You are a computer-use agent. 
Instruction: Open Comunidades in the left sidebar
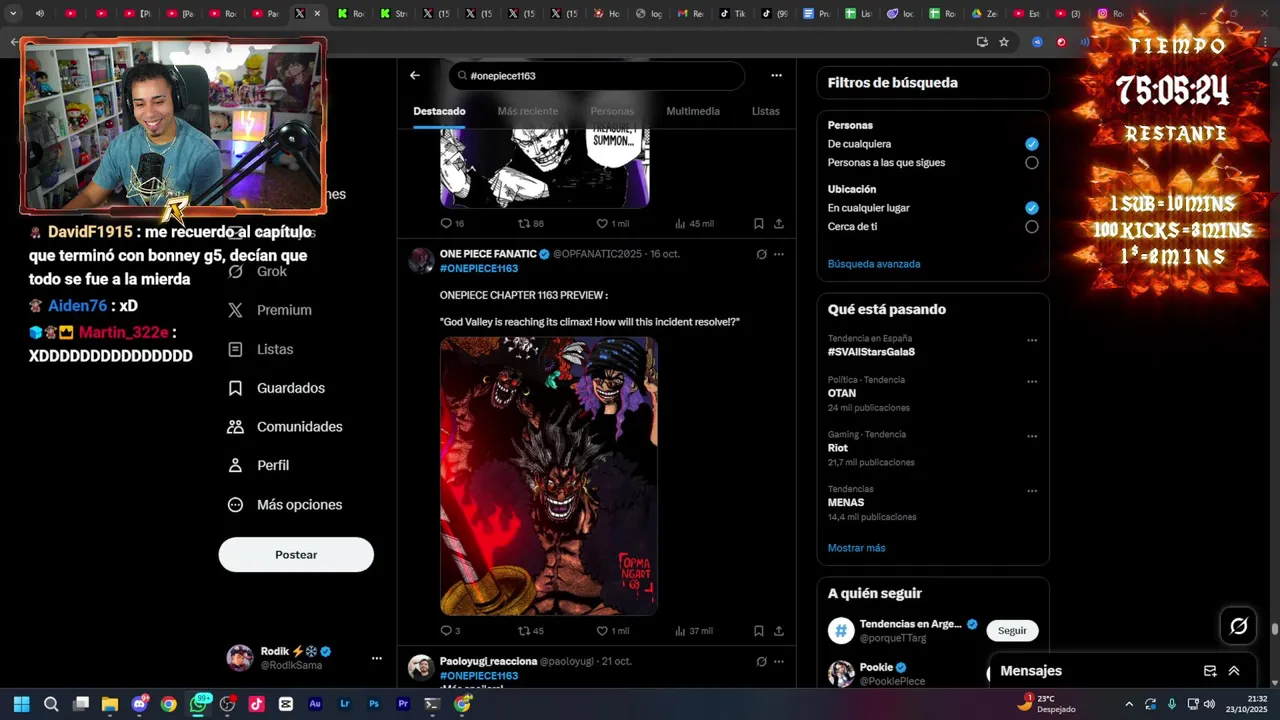[x=286, y=427]
